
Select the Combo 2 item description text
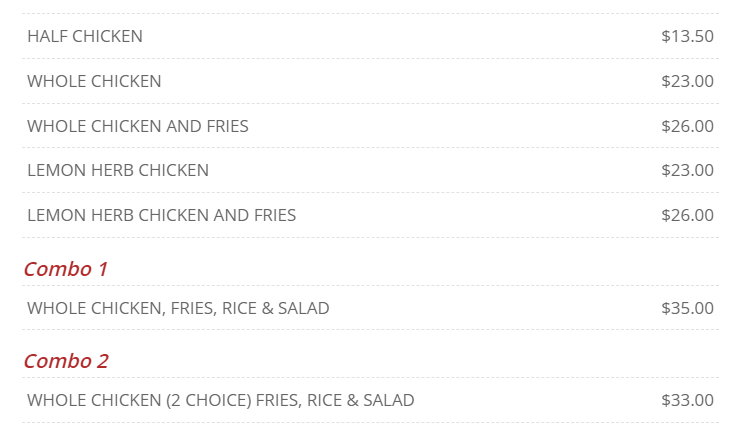tap(220, 401)
